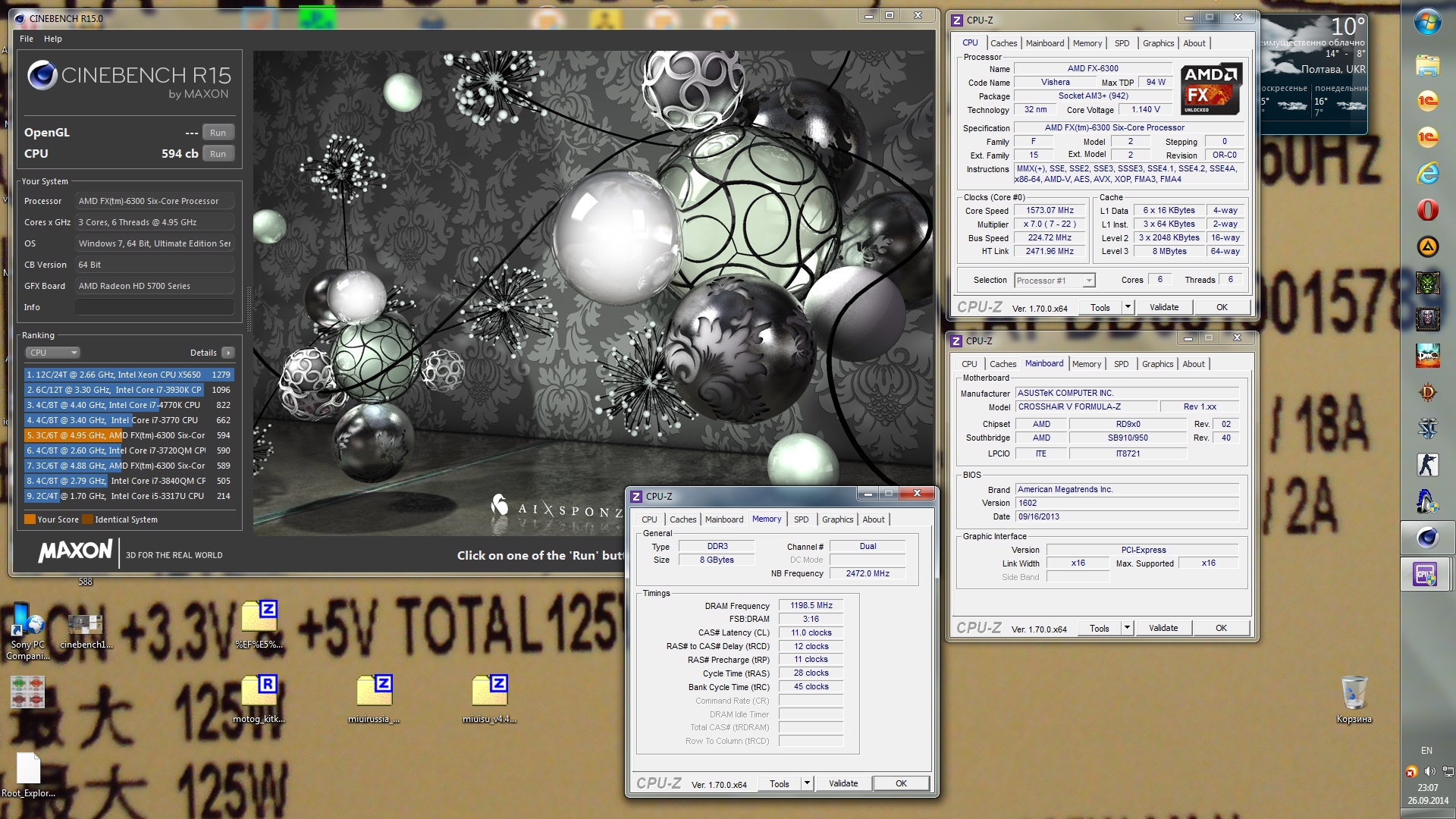The height and width of the screenshot is (819, 1456).
Task: Select ranking row Intel Xeon CPU X5650
Action: [x=129, y=375]
